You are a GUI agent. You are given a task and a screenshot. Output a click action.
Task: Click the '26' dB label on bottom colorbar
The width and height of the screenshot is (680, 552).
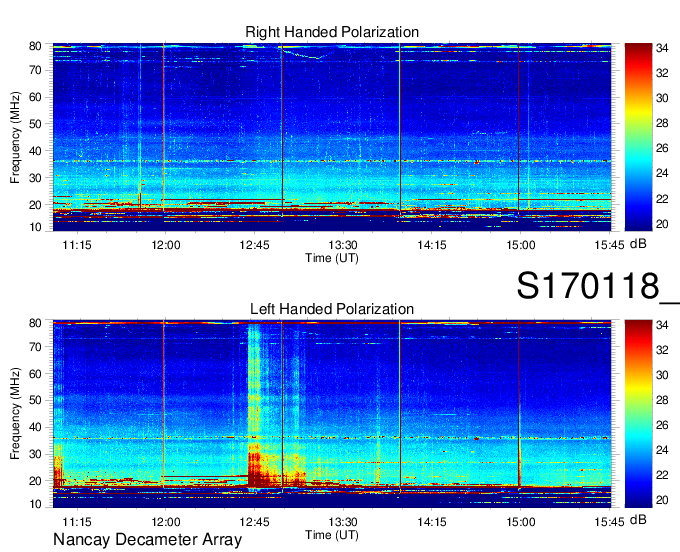(662, 425)
